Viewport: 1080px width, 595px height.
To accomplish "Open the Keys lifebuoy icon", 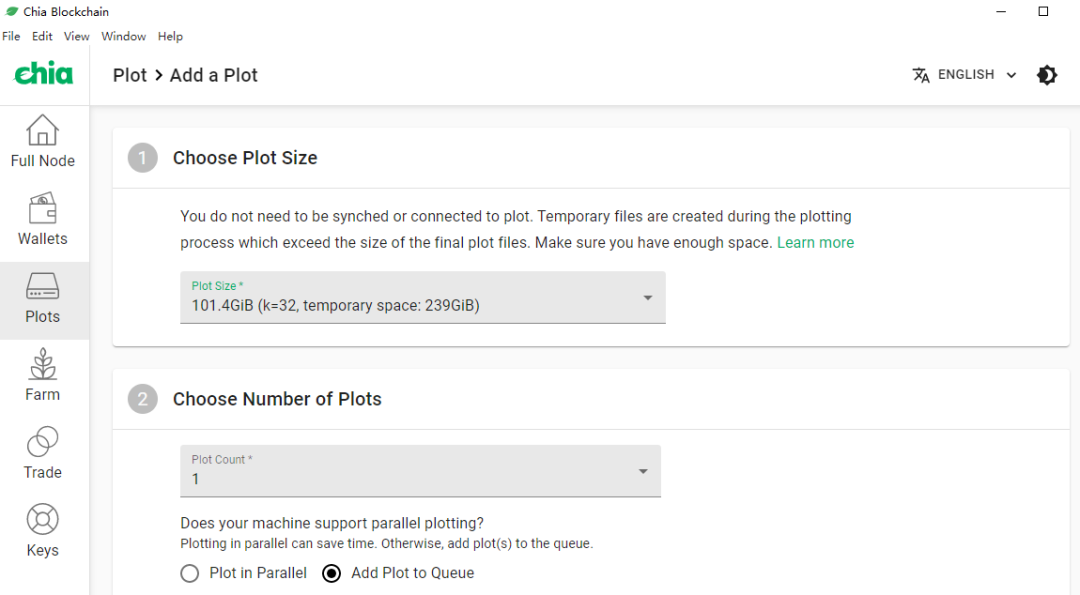I will tap(43, 519).
